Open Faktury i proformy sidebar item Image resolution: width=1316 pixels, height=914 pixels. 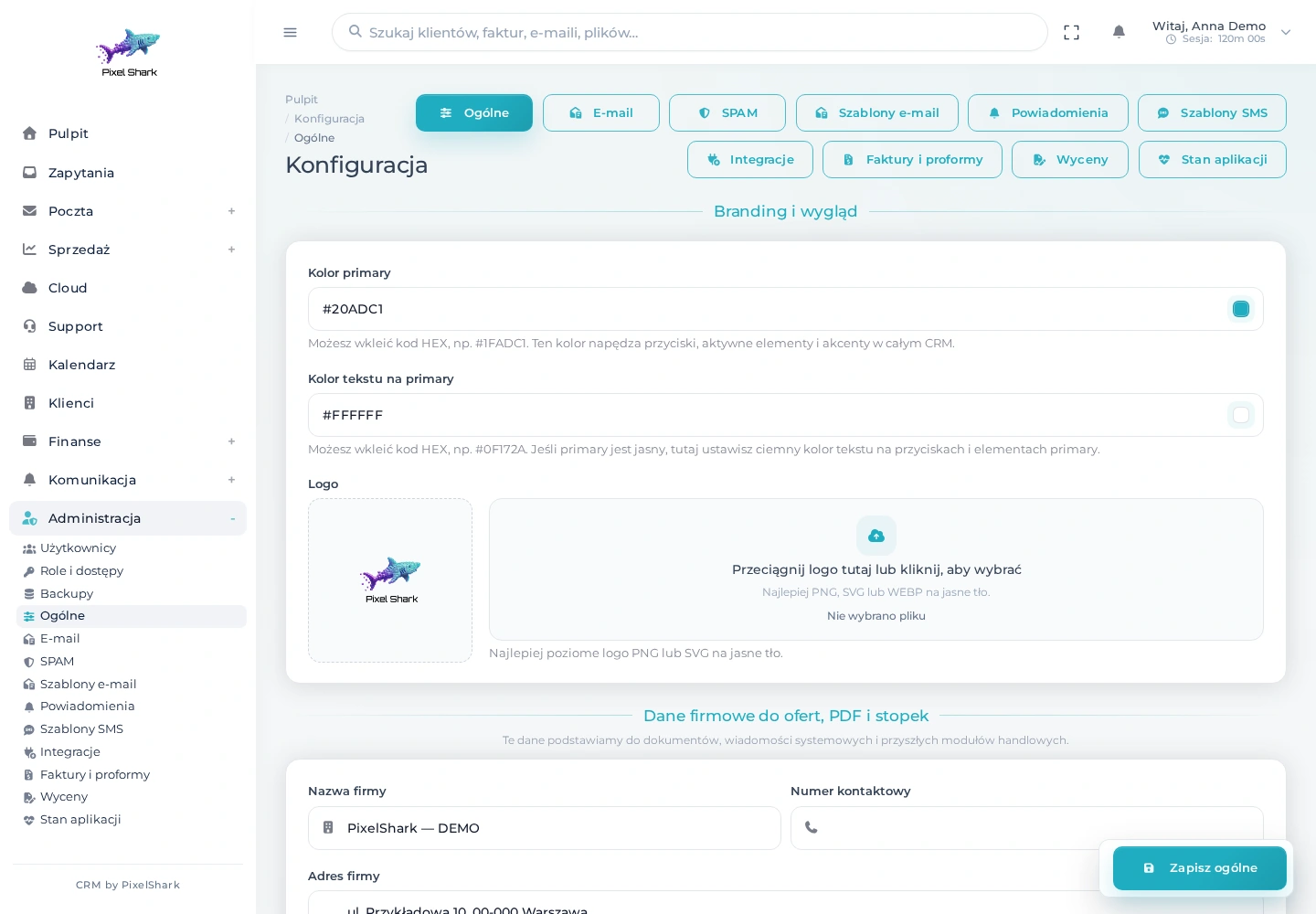[132, 775]
